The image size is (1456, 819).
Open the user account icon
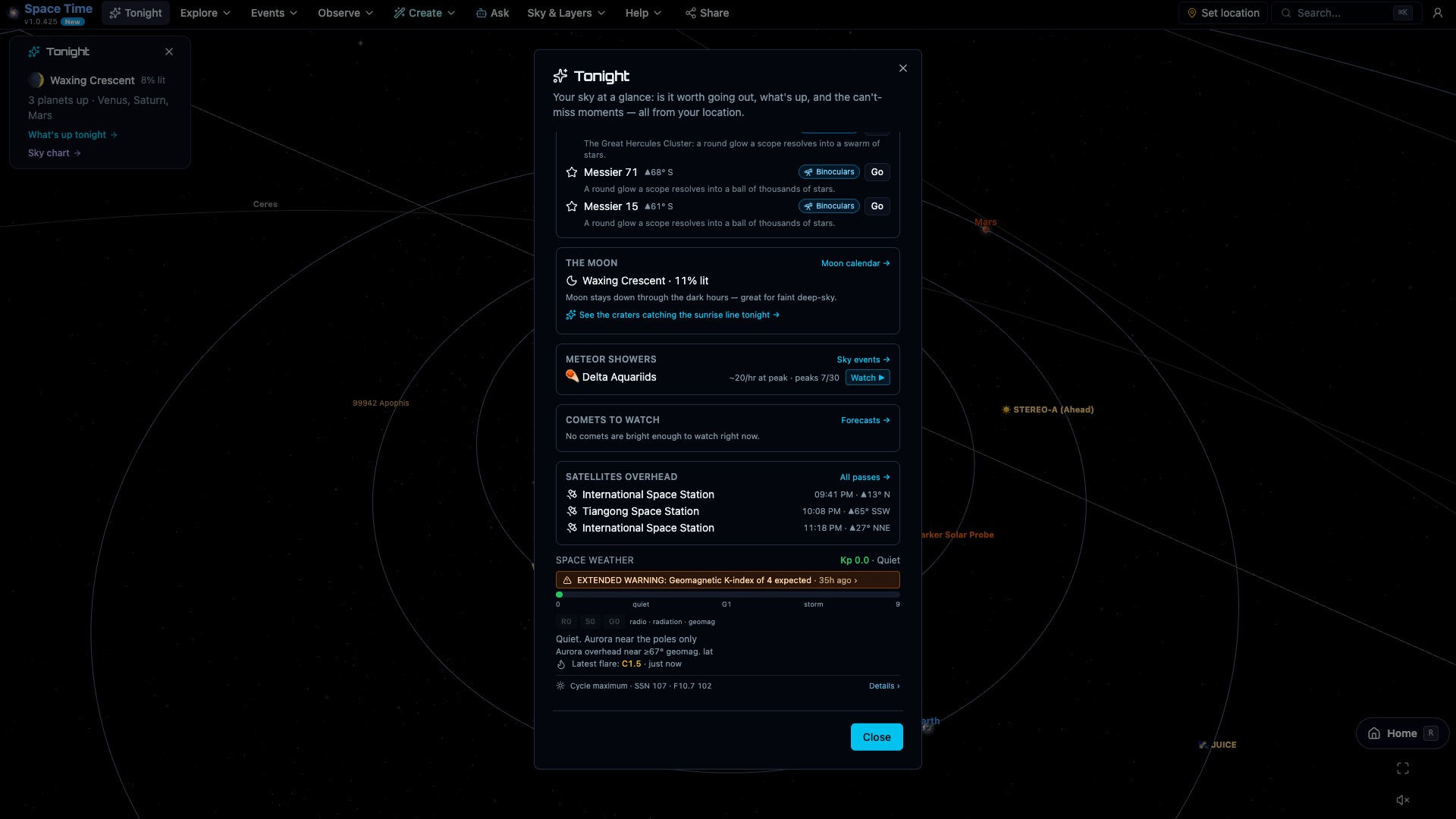1437,13
